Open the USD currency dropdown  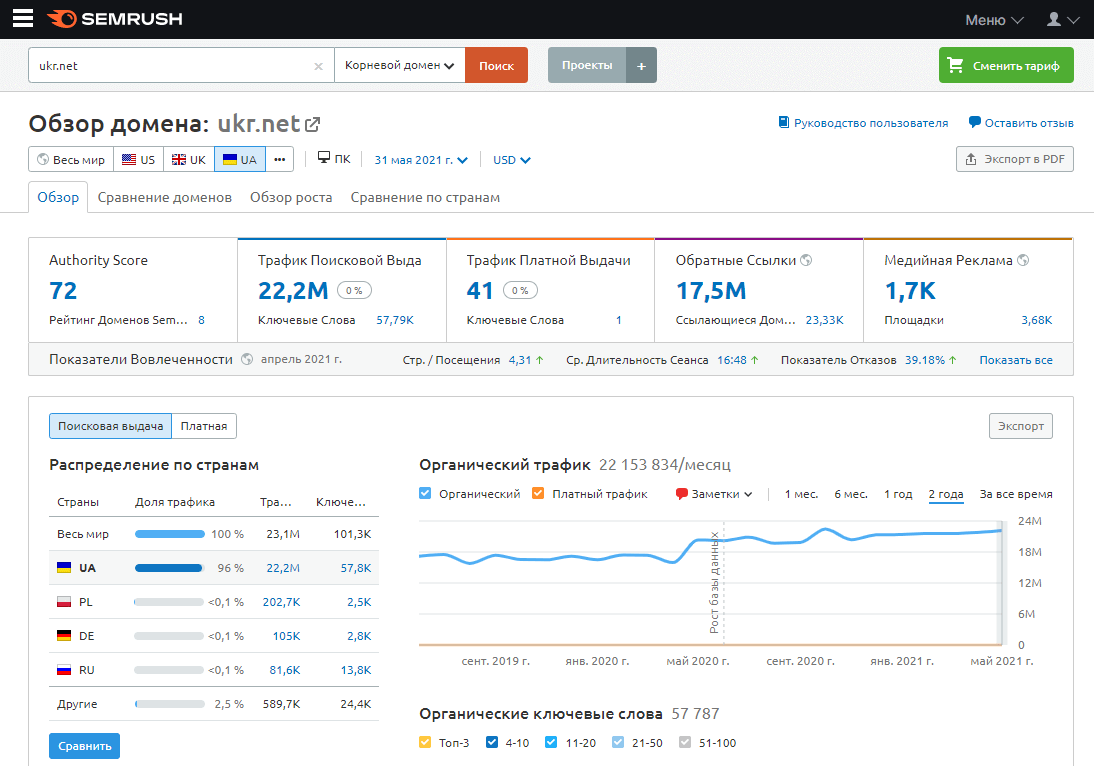pos(511,160)
